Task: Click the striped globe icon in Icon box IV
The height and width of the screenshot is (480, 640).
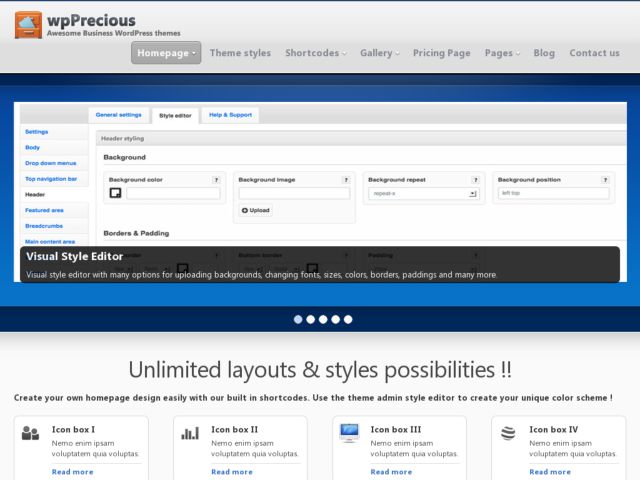Action: (508, 433)
